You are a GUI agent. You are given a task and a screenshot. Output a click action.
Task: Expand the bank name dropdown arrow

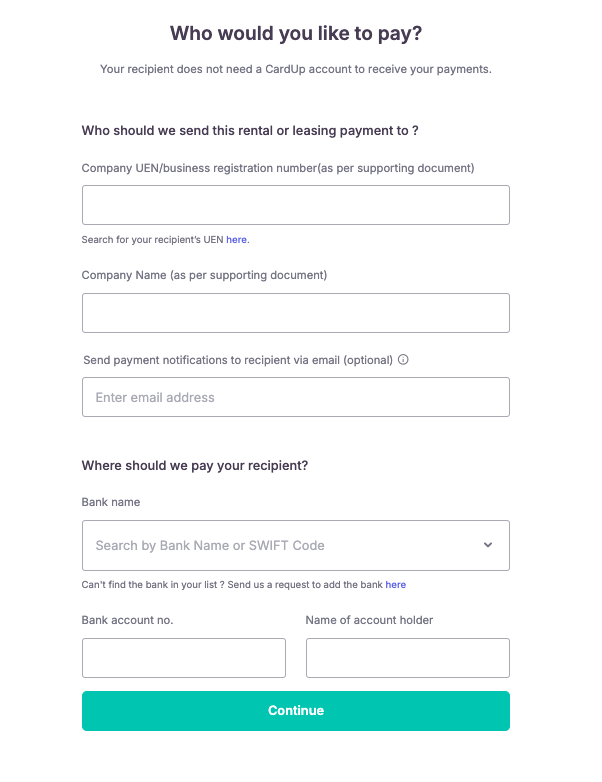coord(488,545)
